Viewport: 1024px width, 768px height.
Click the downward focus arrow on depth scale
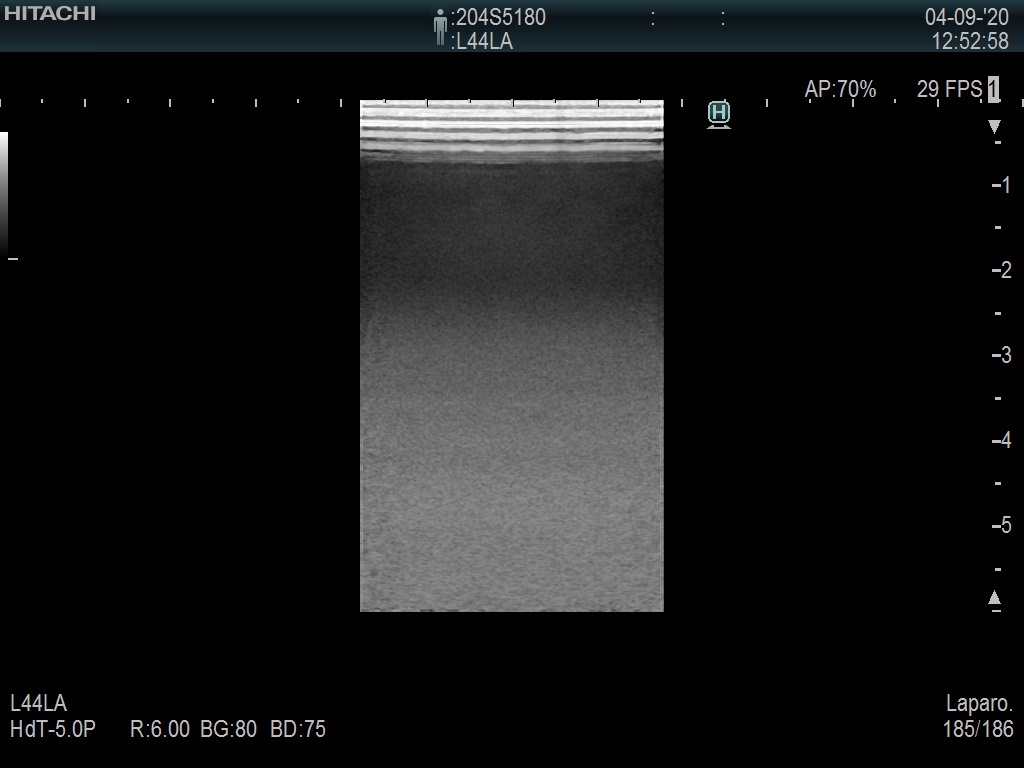(994, 127)
